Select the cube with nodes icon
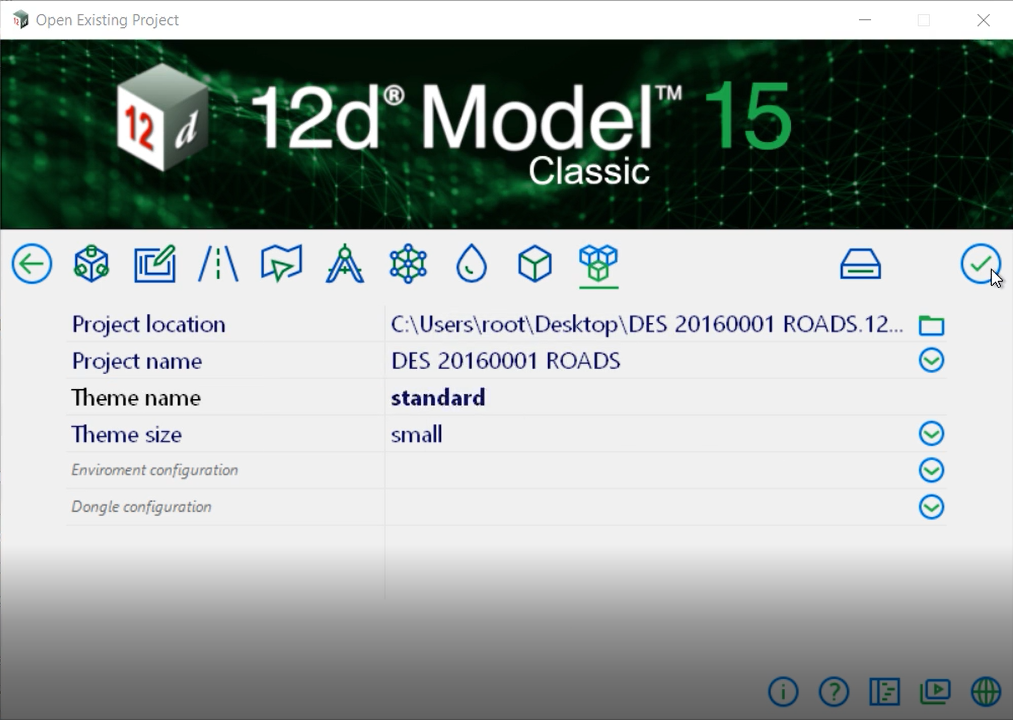1013x720 pixels. (x=91, y=264)
